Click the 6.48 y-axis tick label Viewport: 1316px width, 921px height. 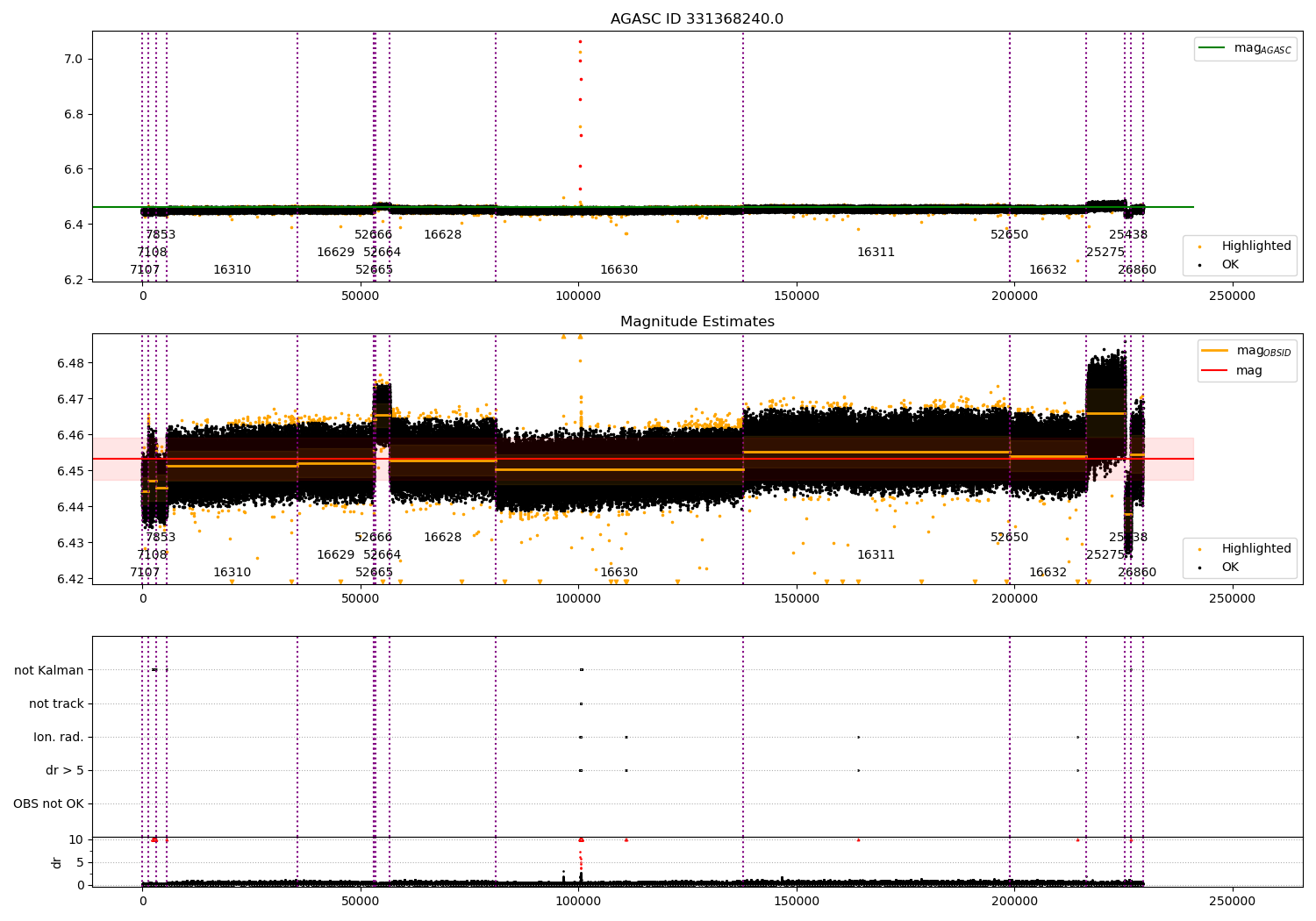coord(71,363)
